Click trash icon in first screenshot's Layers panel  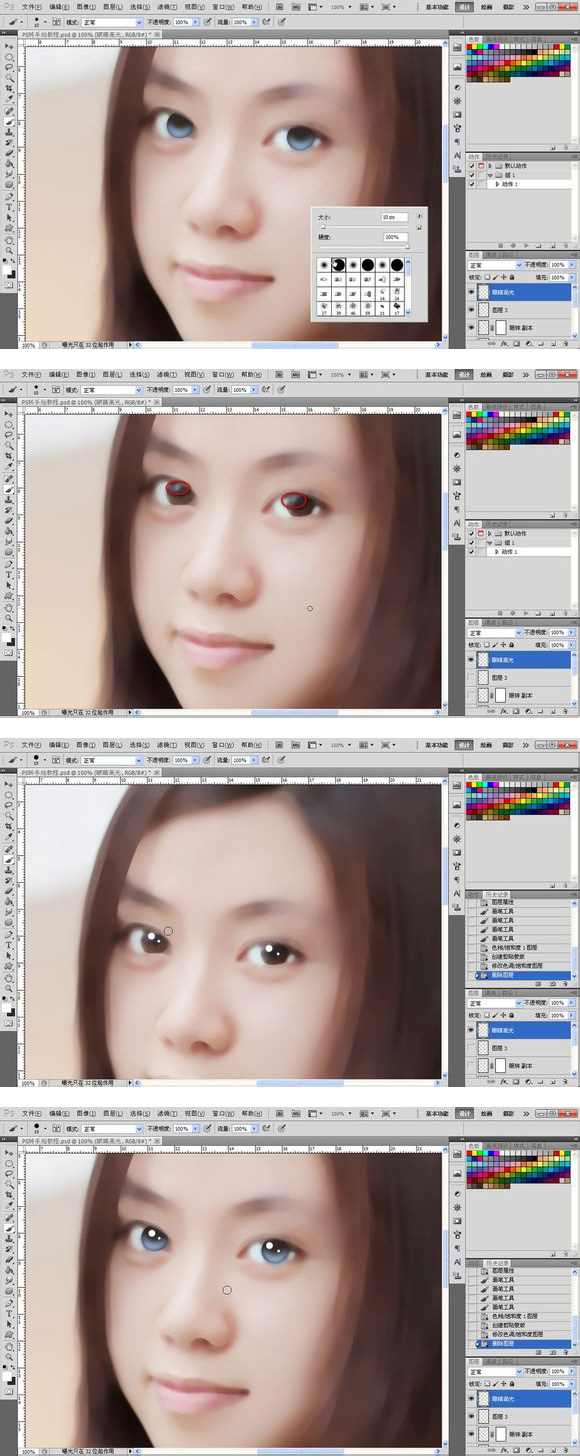565,343
